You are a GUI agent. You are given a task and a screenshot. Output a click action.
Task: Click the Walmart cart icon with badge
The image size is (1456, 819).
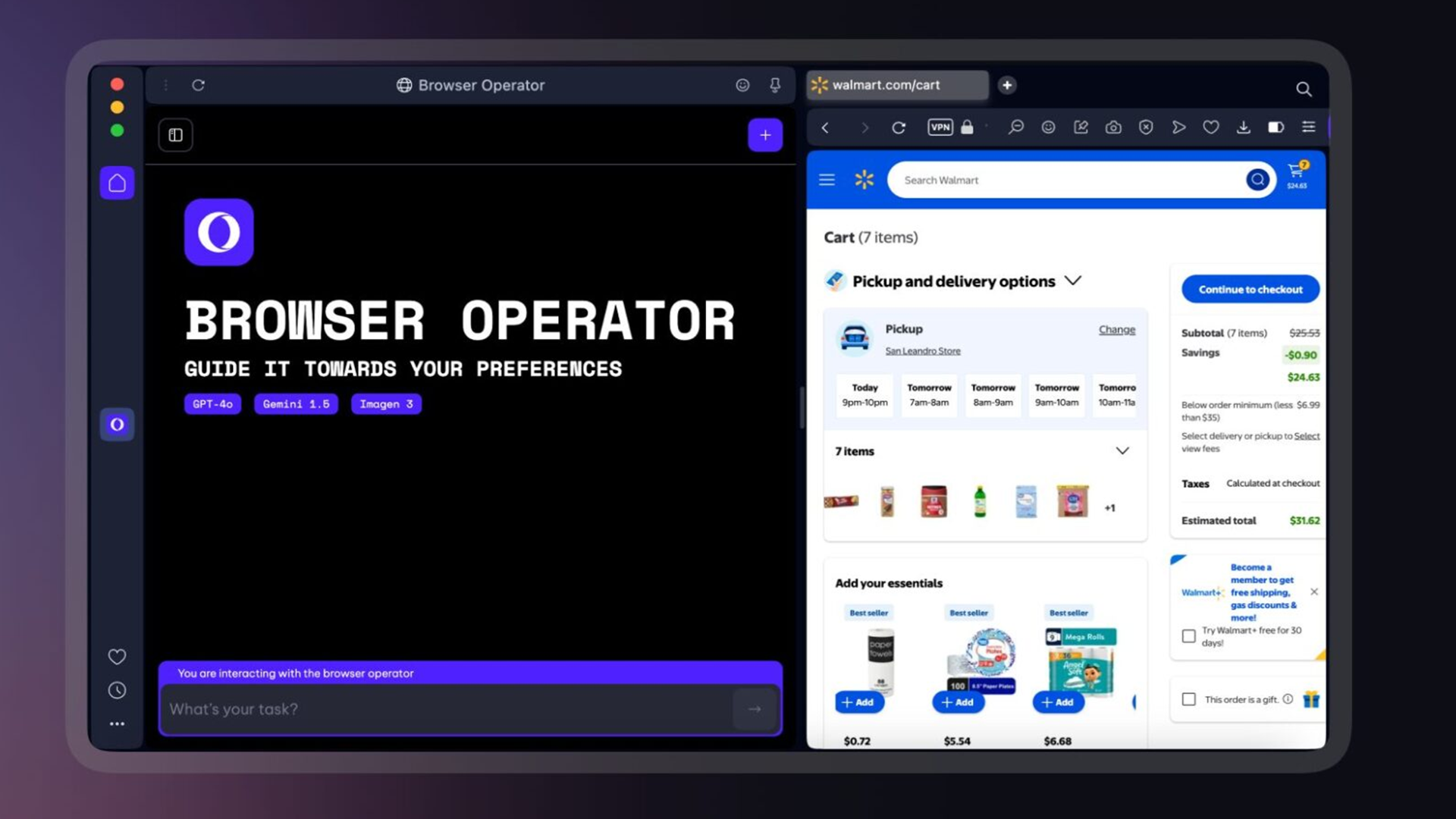[1297, 175]
